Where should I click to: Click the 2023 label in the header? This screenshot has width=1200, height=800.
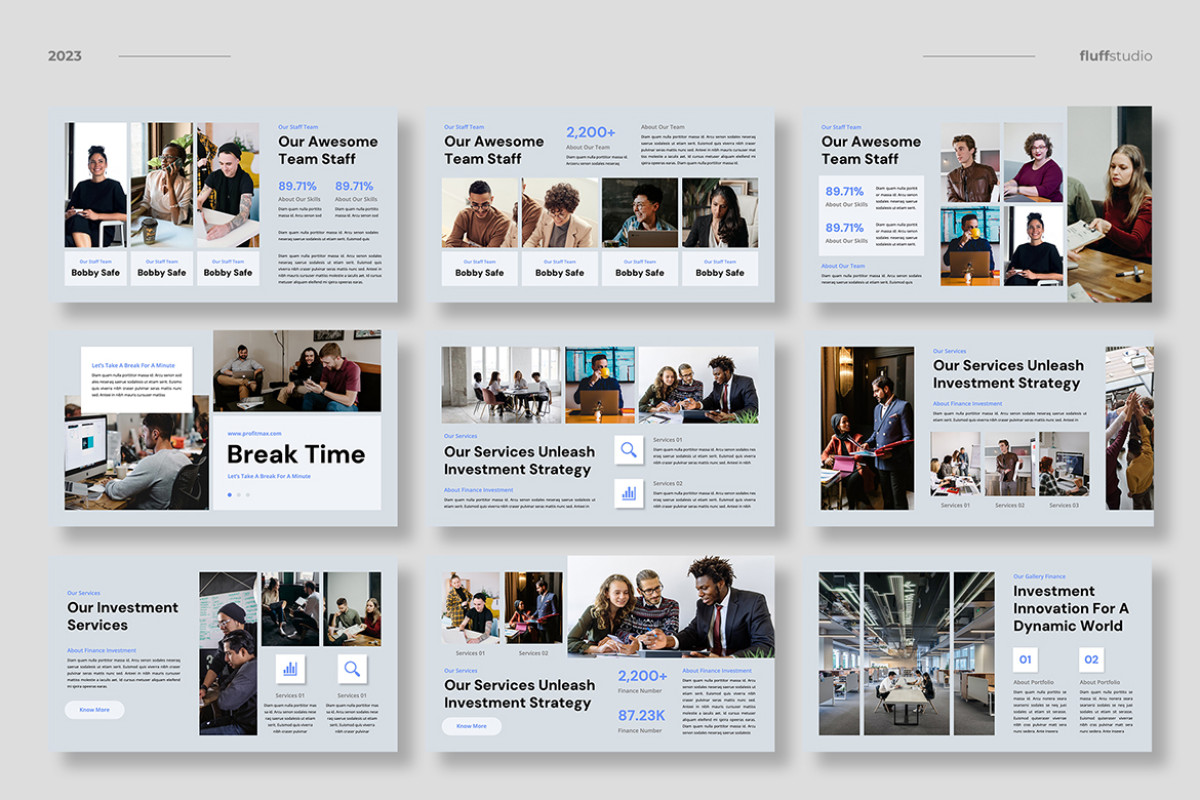[65, 56]
